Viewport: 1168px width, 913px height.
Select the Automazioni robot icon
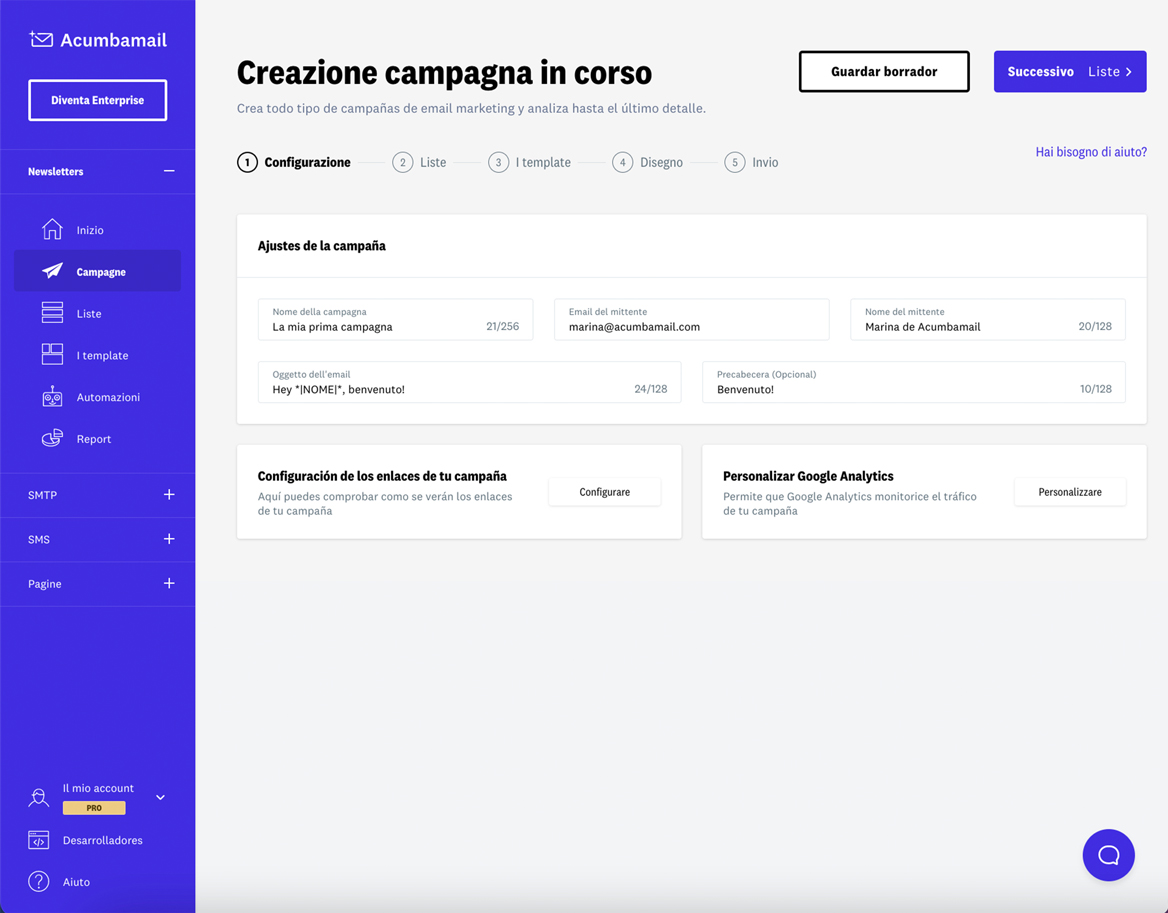[51, 396]
